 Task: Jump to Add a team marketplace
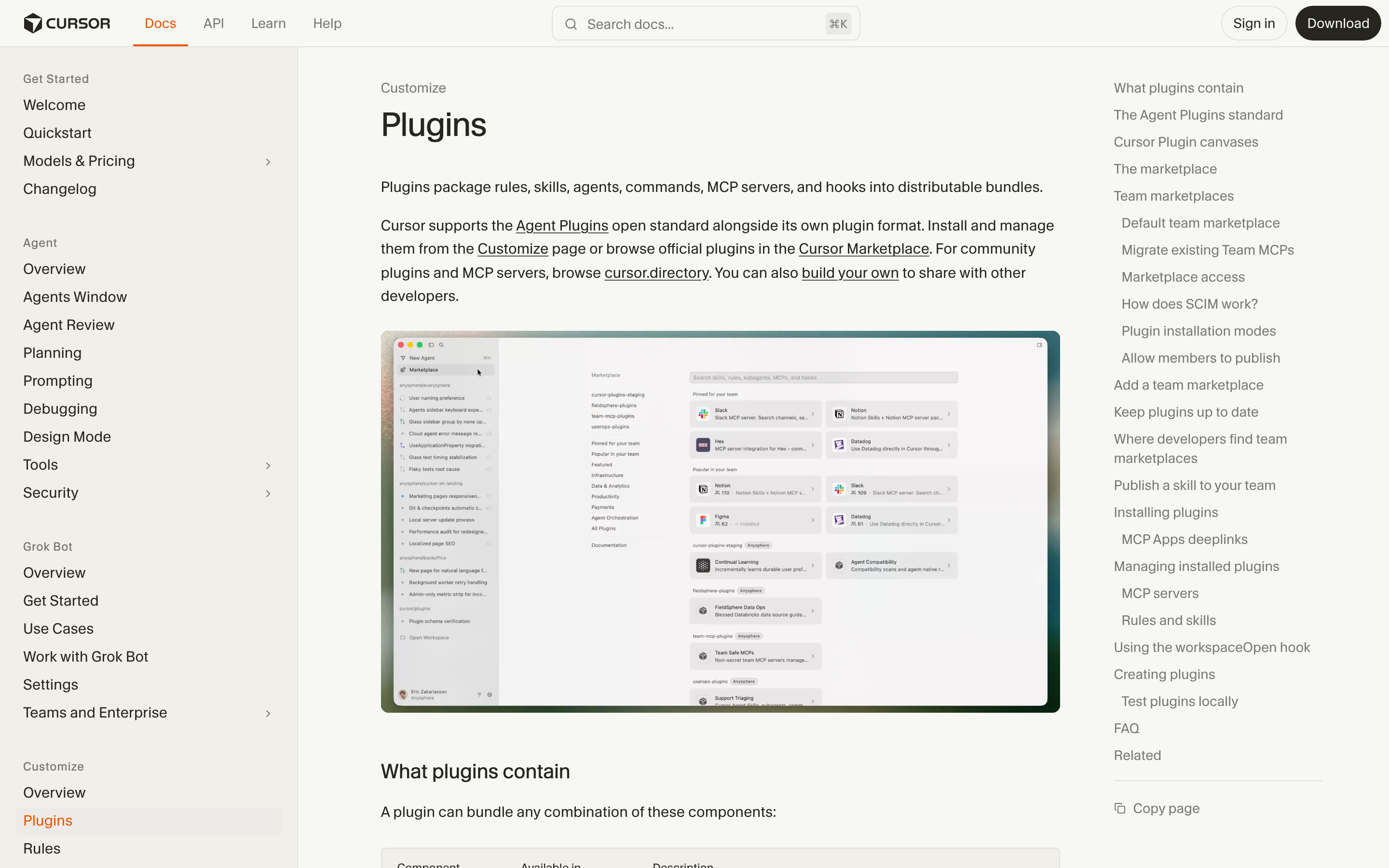1188,385
